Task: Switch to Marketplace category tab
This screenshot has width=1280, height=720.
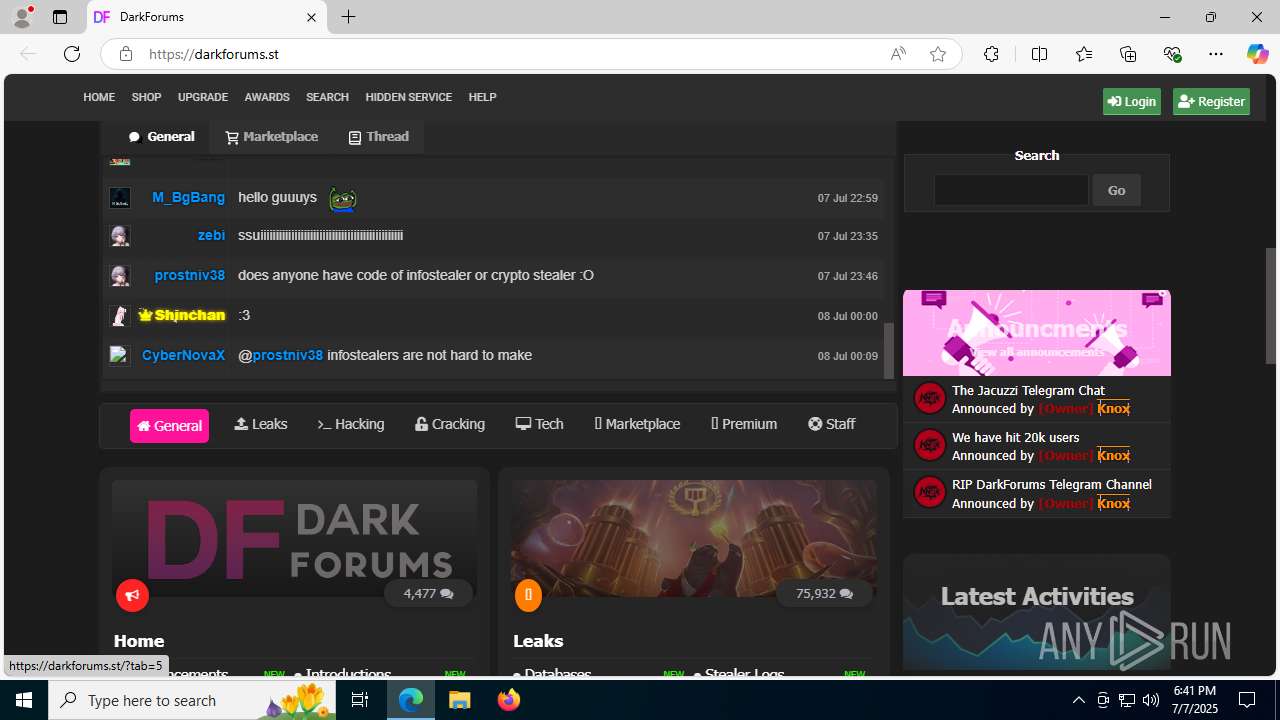Action: 638,424
